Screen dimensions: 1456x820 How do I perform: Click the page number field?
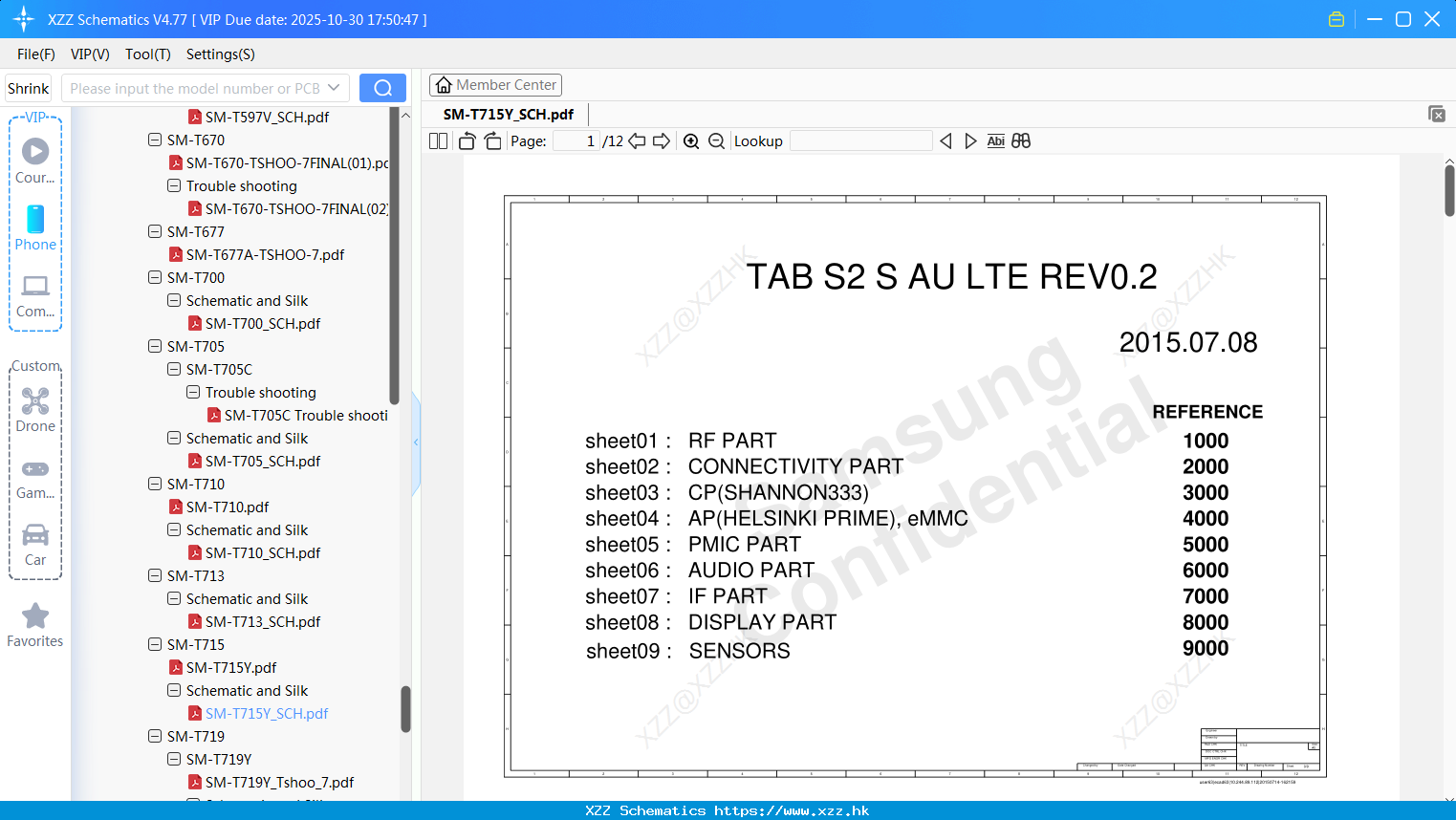[576, 141]
